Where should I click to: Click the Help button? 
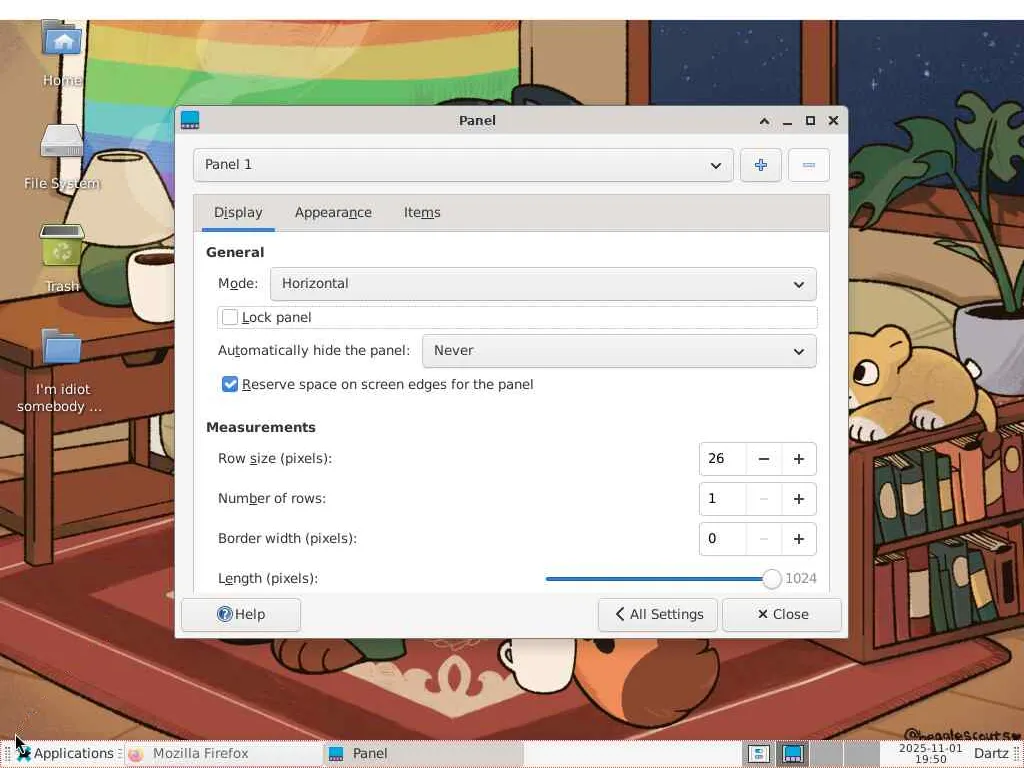click(241, 615)
